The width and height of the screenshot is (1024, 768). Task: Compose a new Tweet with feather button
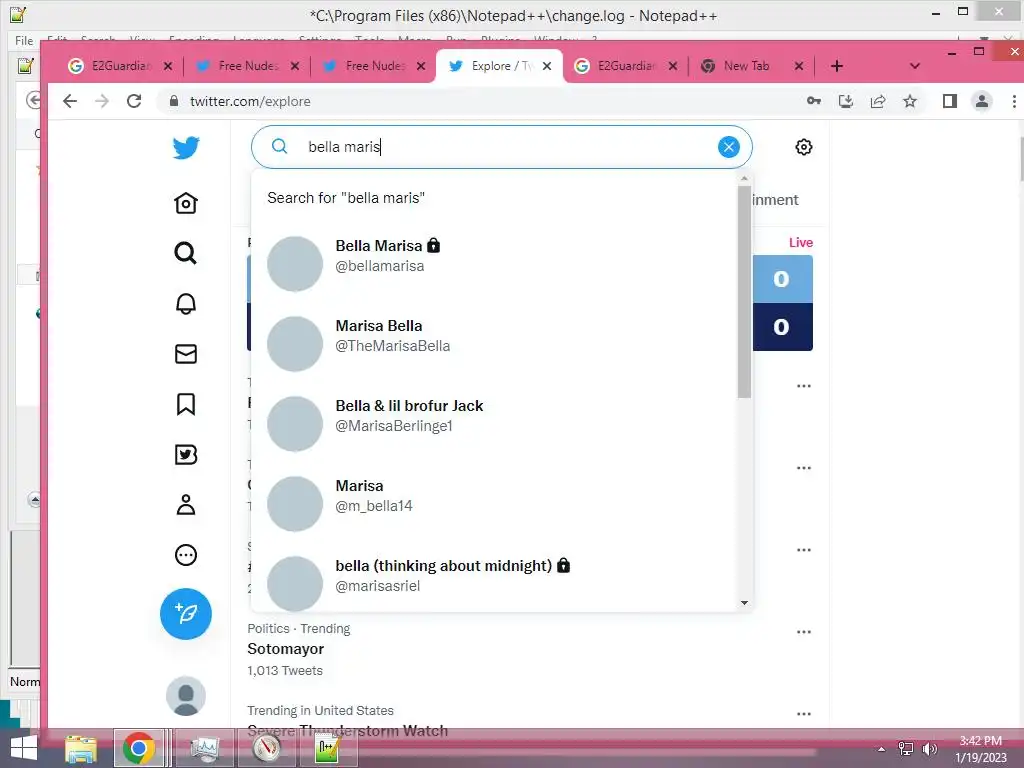tap(186, 614)
